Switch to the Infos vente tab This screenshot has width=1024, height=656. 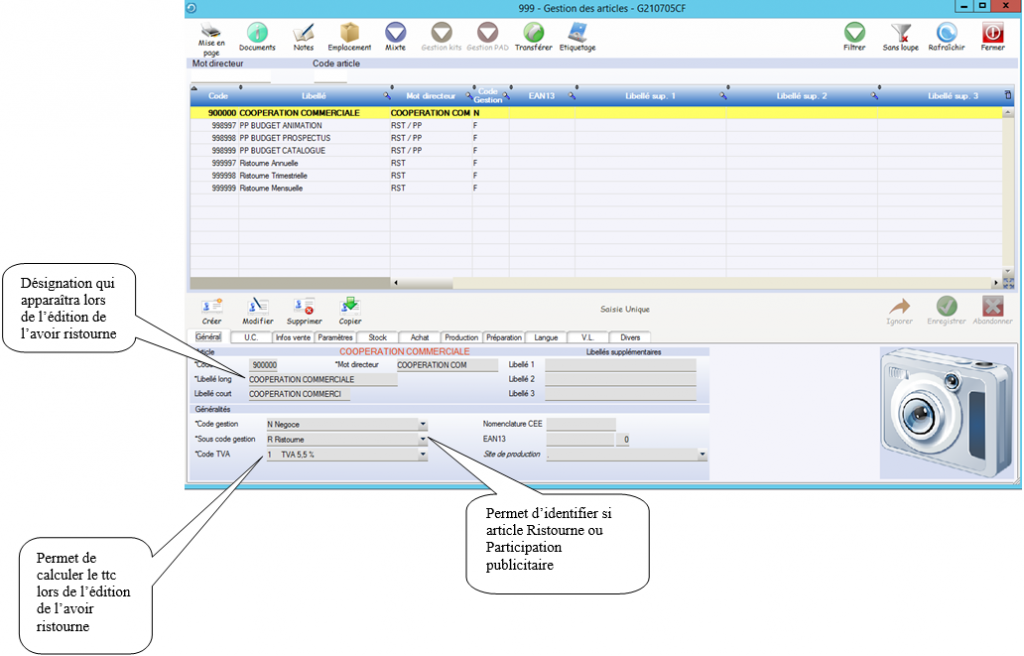(293, 338)
